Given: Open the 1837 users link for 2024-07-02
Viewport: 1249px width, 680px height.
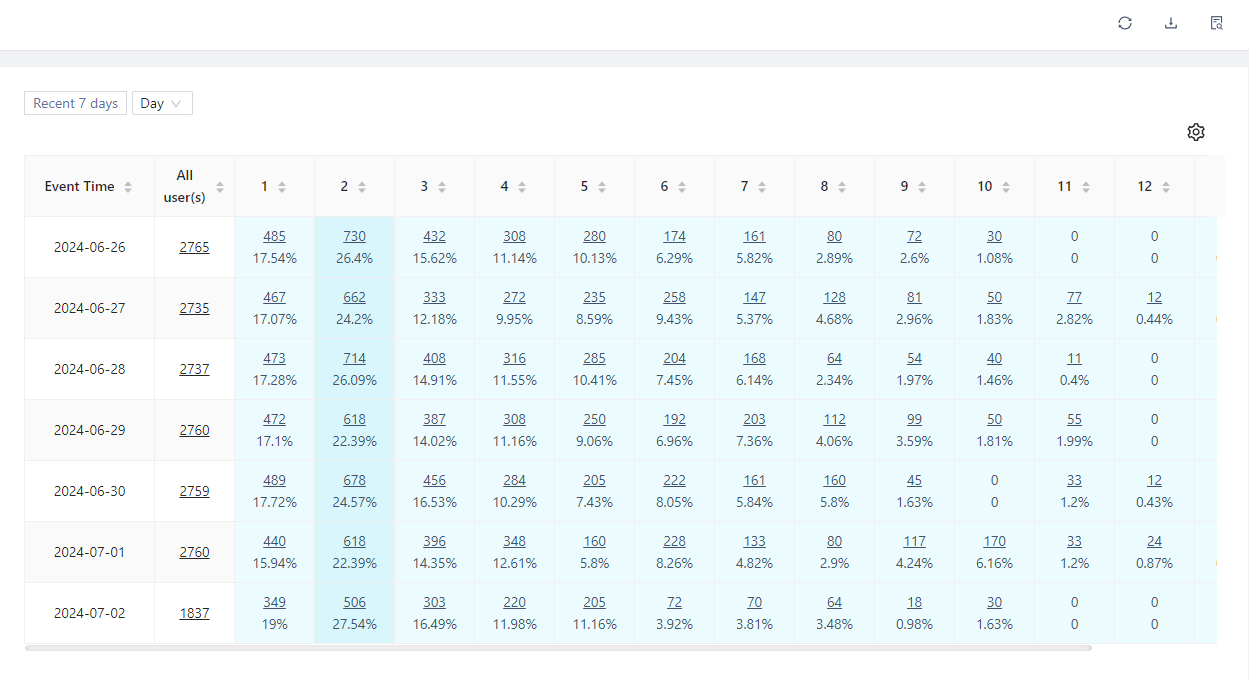Looking at the screenshot, I should tap(194, 613).
